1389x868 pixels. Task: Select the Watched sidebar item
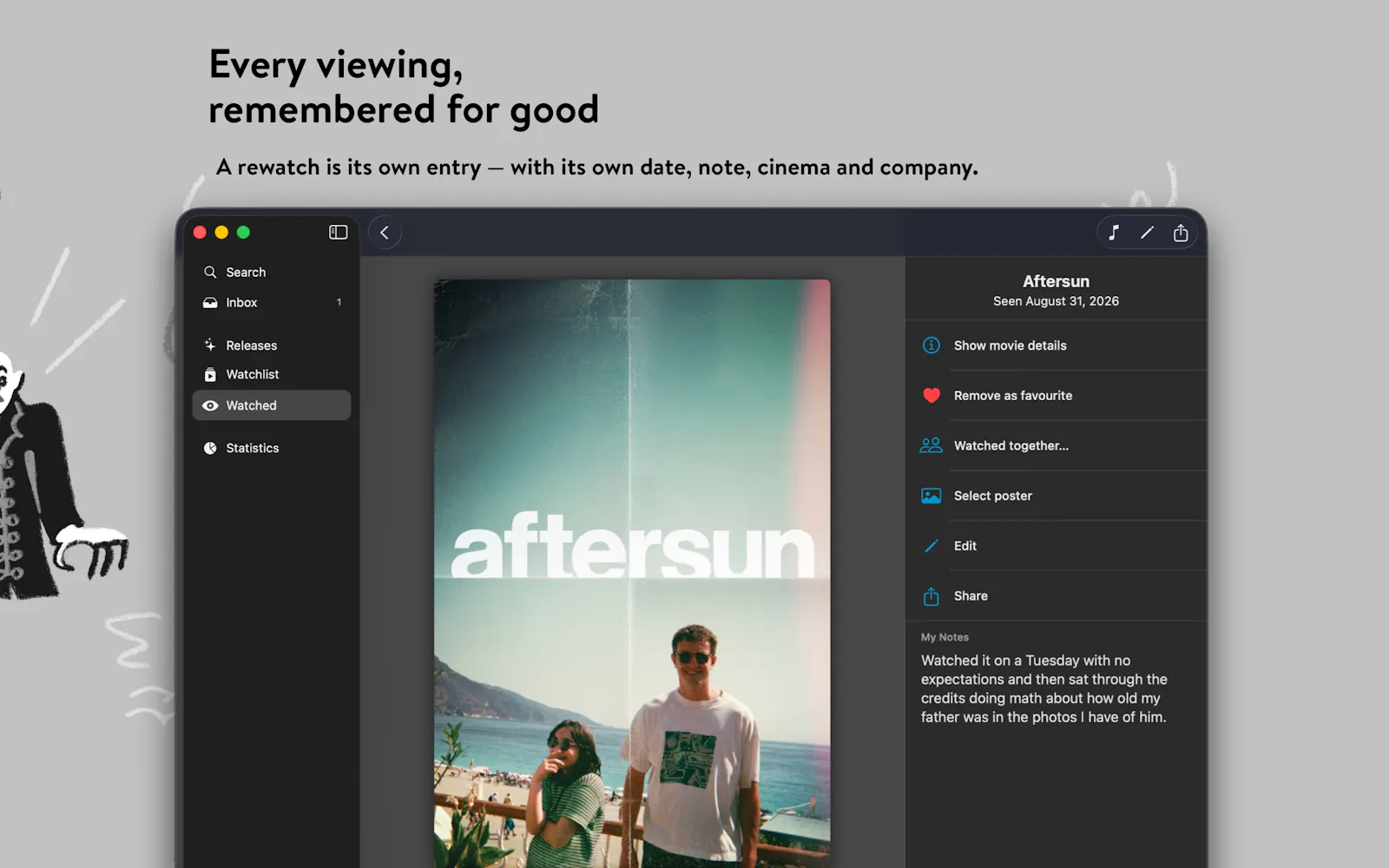click(x=272, y=405)
